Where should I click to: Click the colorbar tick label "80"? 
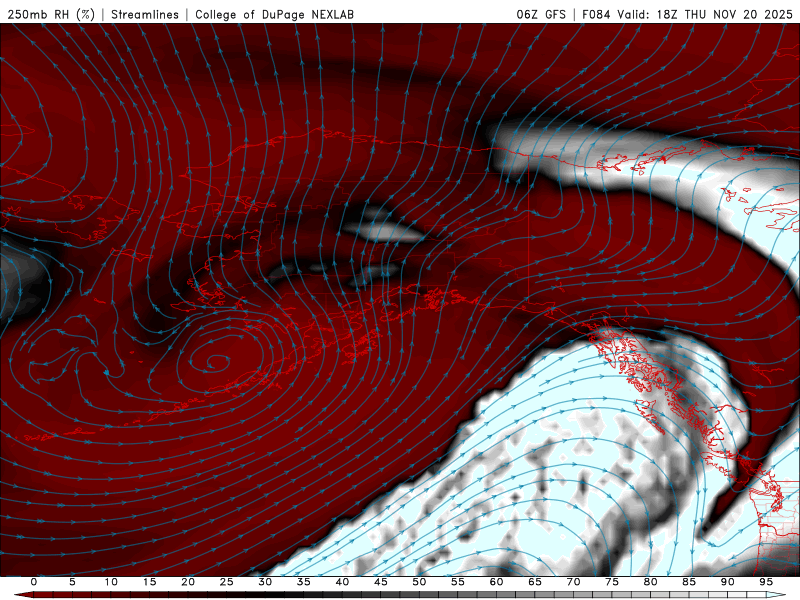point(650,582)
